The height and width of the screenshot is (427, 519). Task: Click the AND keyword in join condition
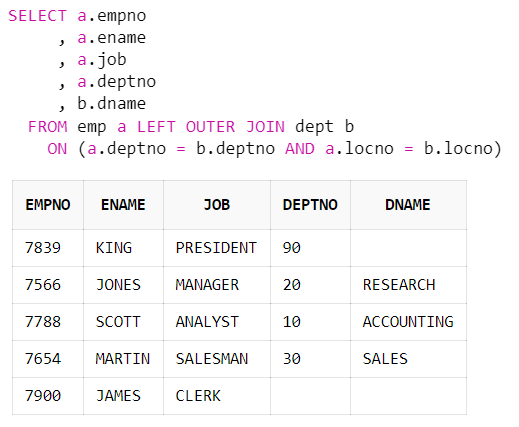(300, 149)
